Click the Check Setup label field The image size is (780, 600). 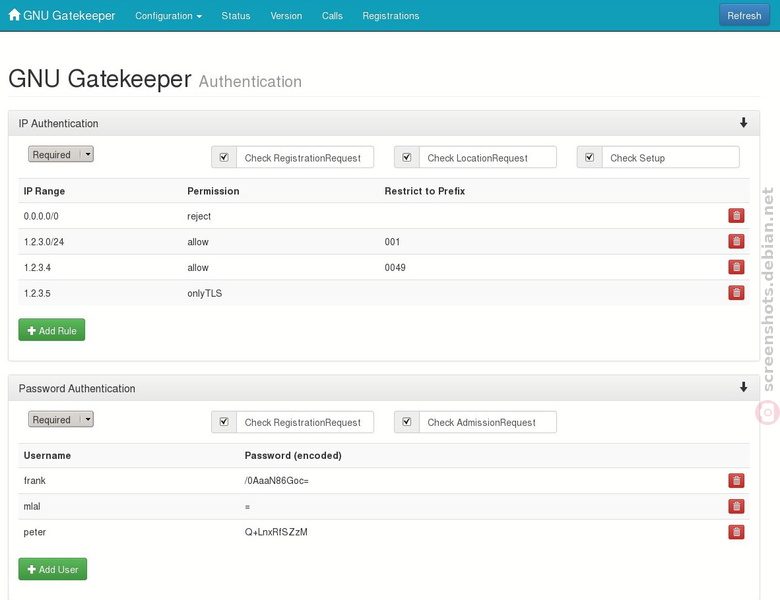[x=671, y=157]
